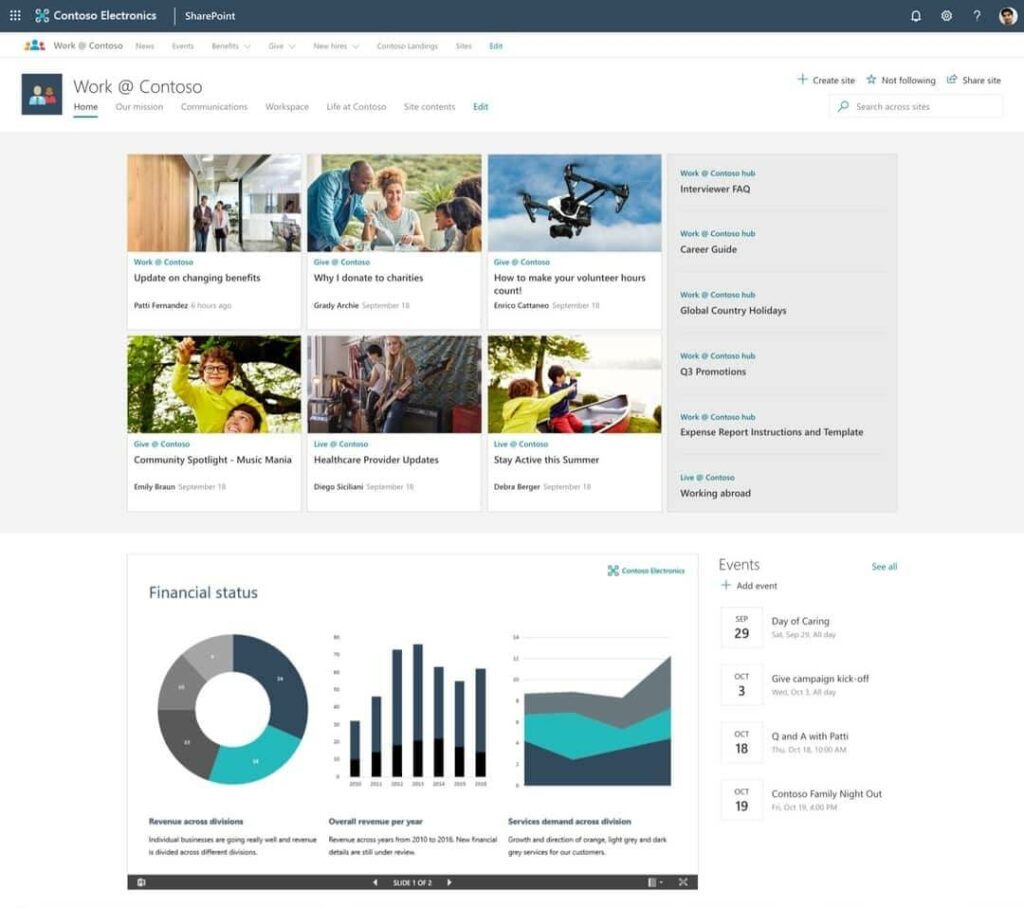The image size is (1024, 908).
Task: Open Community Spotlight - Music Mania article
Action: tap(213, 460)
